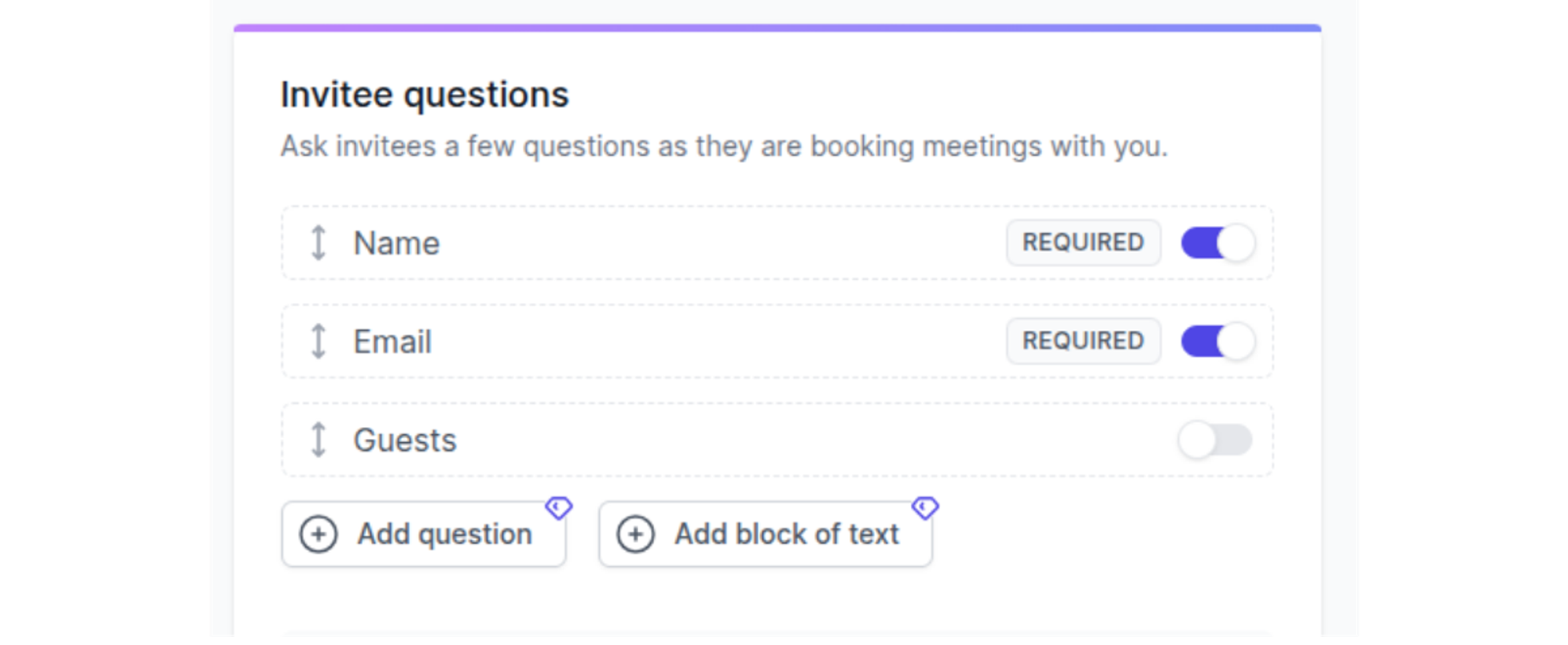Click the Invitee questions heading
This screenshot has height=645, width=1568.
click(x=426, y=93)
